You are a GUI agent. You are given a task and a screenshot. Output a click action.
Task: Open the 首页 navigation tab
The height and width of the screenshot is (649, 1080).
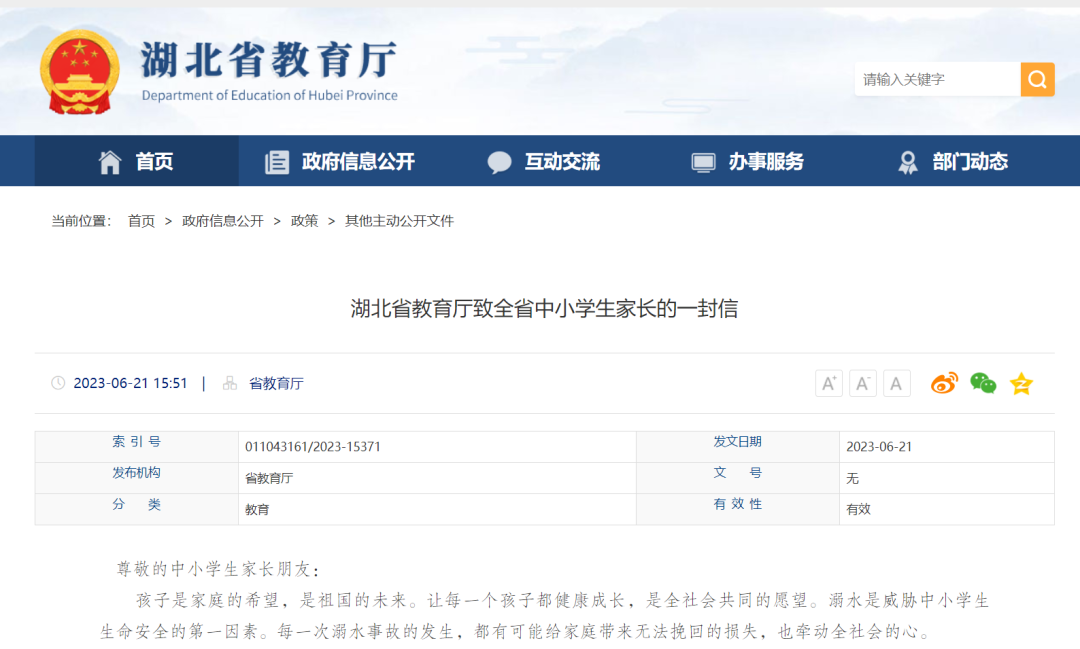[136, 162]
